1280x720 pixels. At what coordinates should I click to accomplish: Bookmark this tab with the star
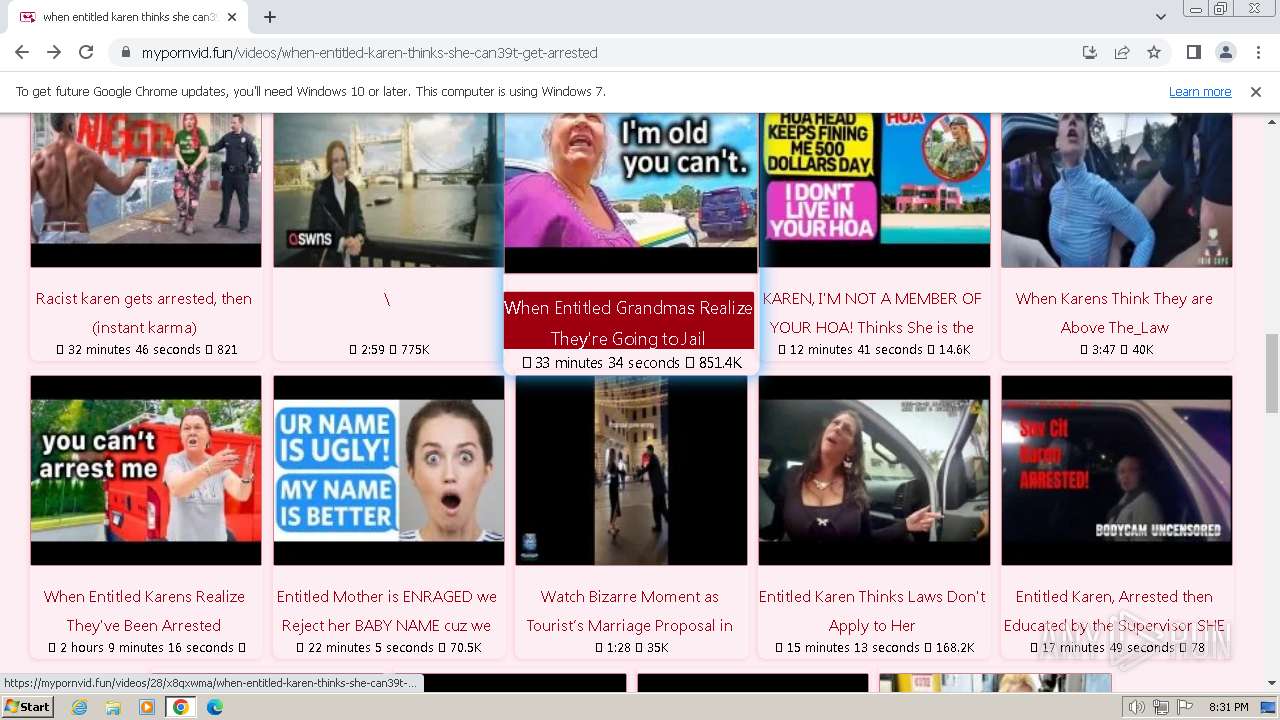(1154, 52)
